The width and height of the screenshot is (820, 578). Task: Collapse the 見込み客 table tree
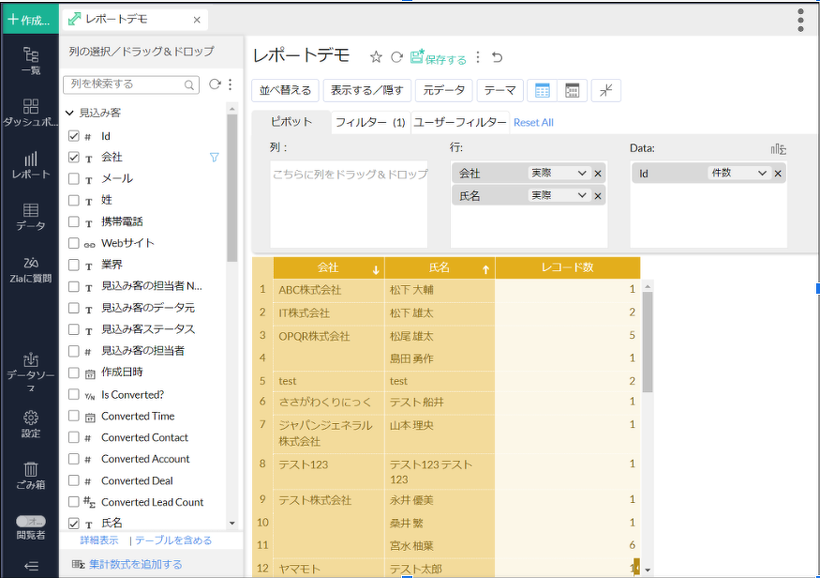coord(69,113)
